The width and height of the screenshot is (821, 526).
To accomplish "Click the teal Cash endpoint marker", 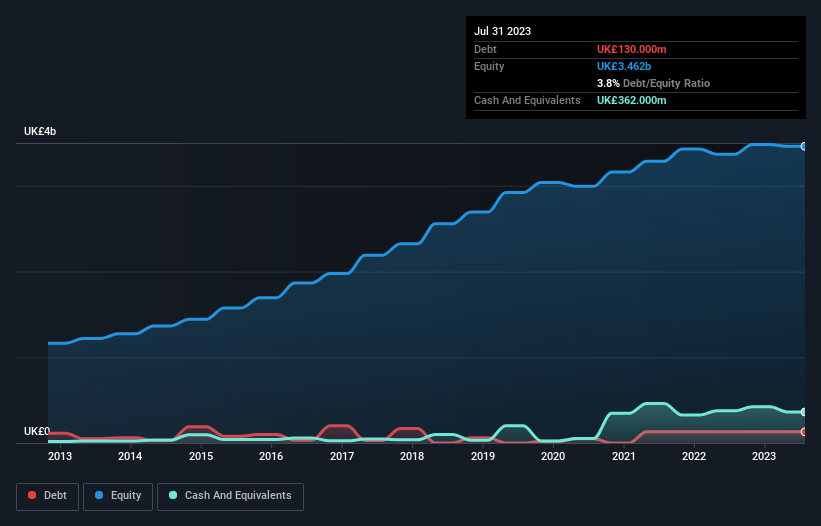I will (x=804, y=412).
